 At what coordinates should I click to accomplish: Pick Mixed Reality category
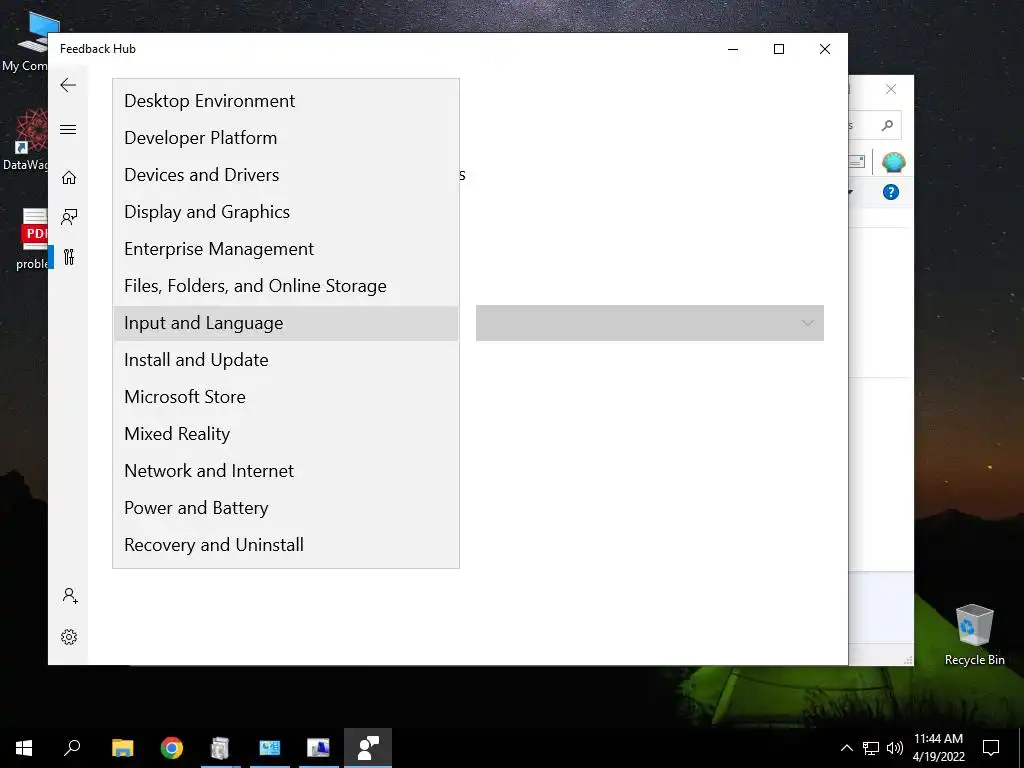pos(286,434)
